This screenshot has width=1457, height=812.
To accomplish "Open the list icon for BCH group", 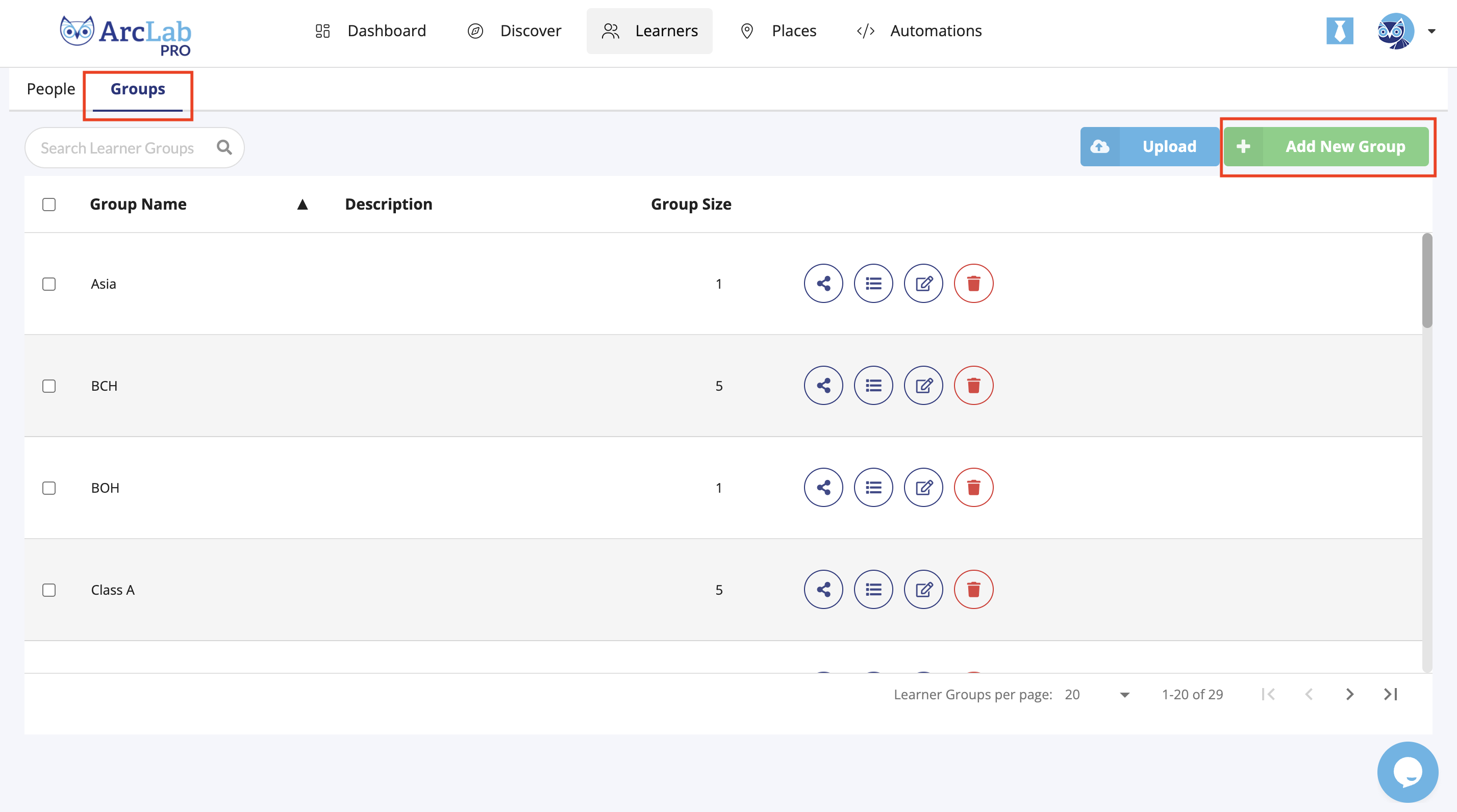I will tap(873, 386).
